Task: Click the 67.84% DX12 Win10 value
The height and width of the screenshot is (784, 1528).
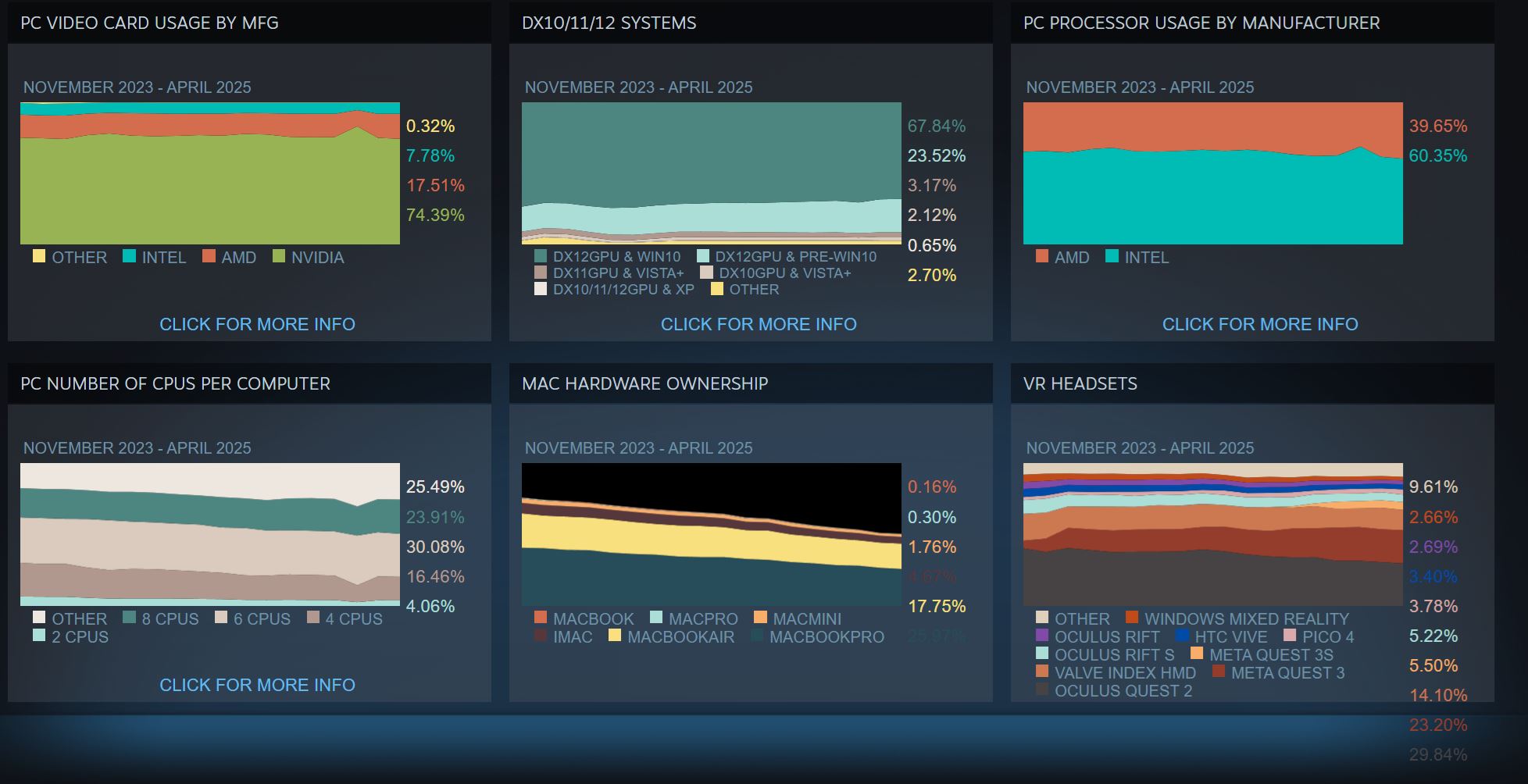Action: point(937,126)
